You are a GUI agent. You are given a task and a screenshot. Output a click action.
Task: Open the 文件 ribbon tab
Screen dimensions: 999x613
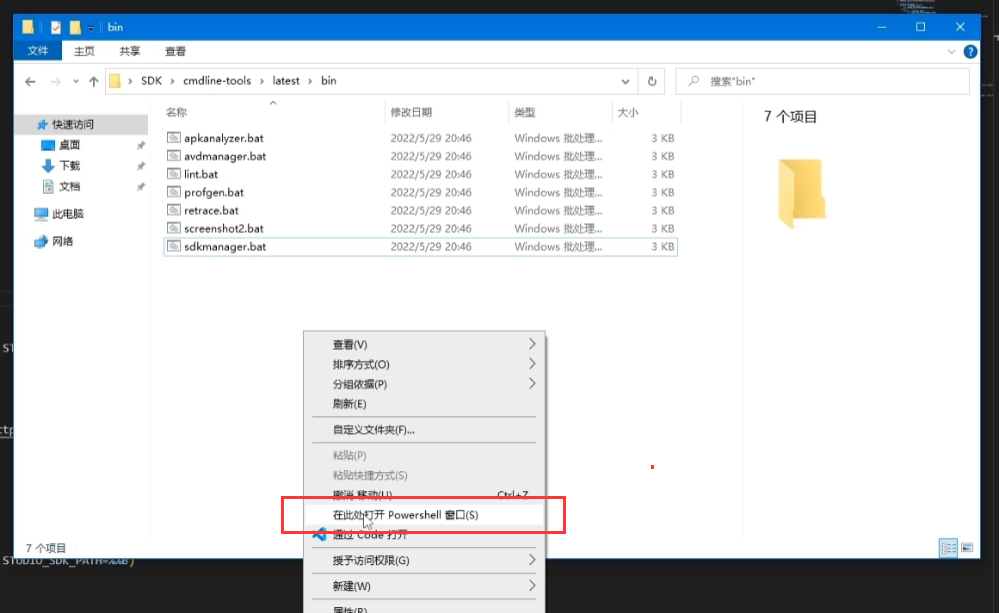[38, 51]
